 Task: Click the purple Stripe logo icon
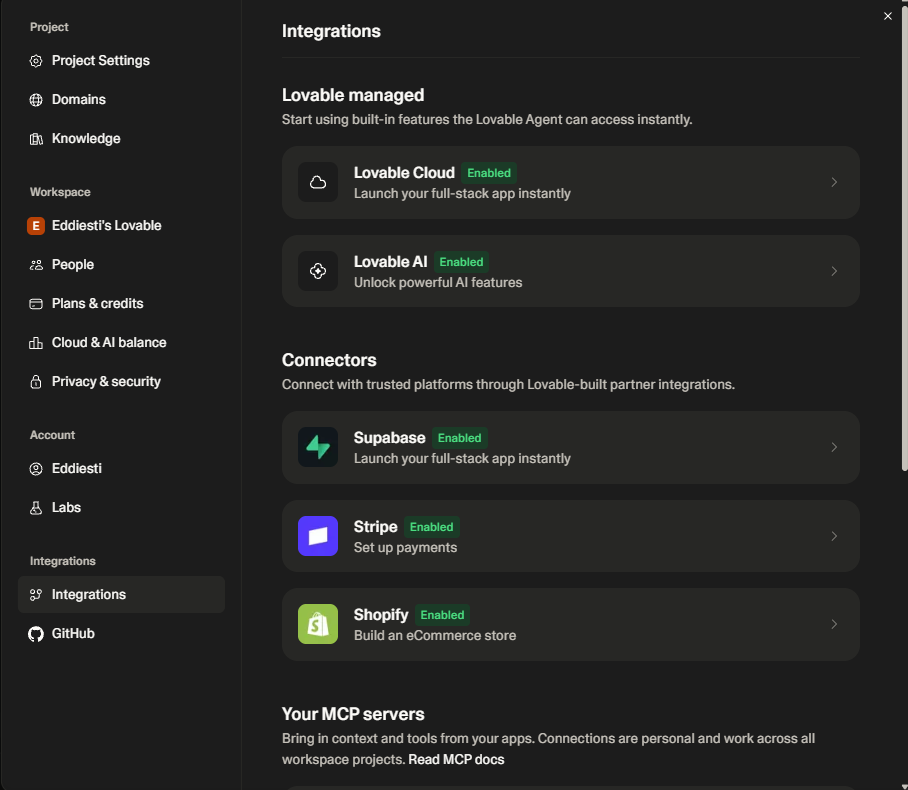point(318,536)
